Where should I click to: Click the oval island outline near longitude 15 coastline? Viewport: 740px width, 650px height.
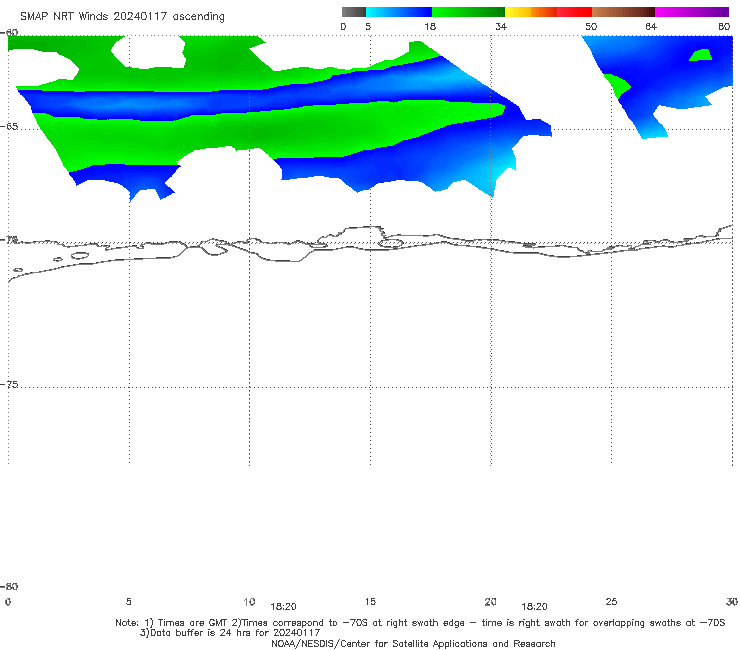[x=391, y=244]
